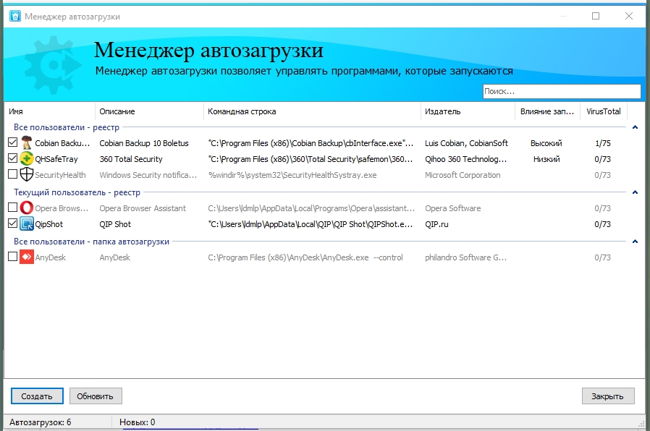Enable the Opera Browser Assistant entry

(x=13, y=207)
